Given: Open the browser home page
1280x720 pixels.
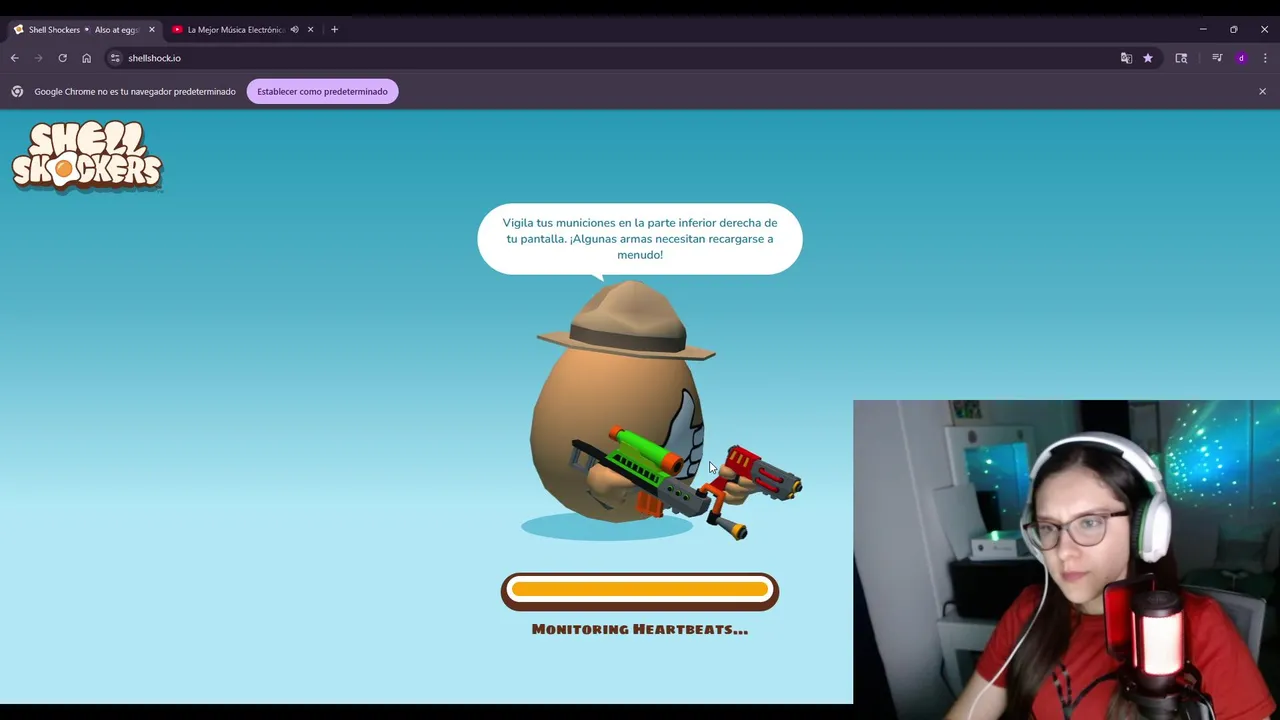Looking at the screenshot, I should tap(86, 58).
